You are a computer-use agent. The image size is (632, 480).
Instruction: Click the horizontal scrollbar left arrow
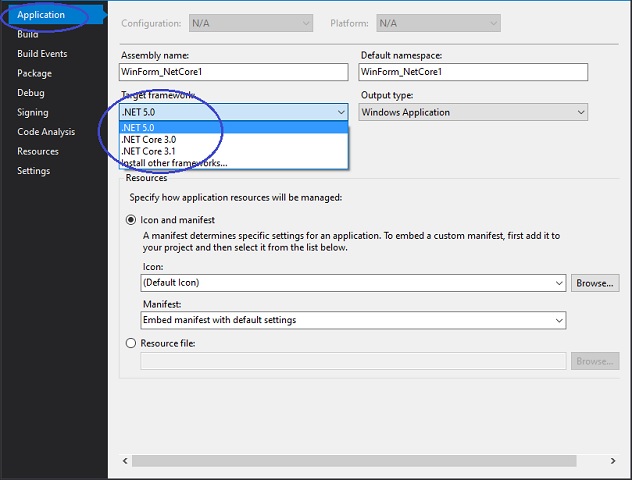pos(125,461)
